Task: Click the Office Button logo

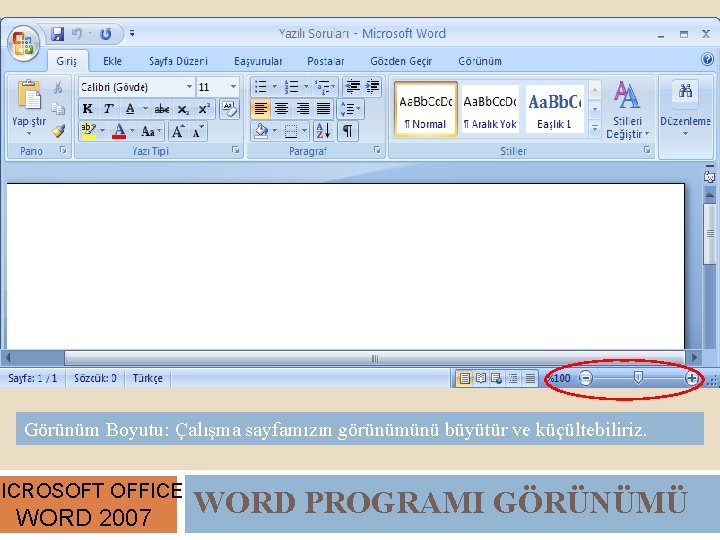Action: pos(23,44)
